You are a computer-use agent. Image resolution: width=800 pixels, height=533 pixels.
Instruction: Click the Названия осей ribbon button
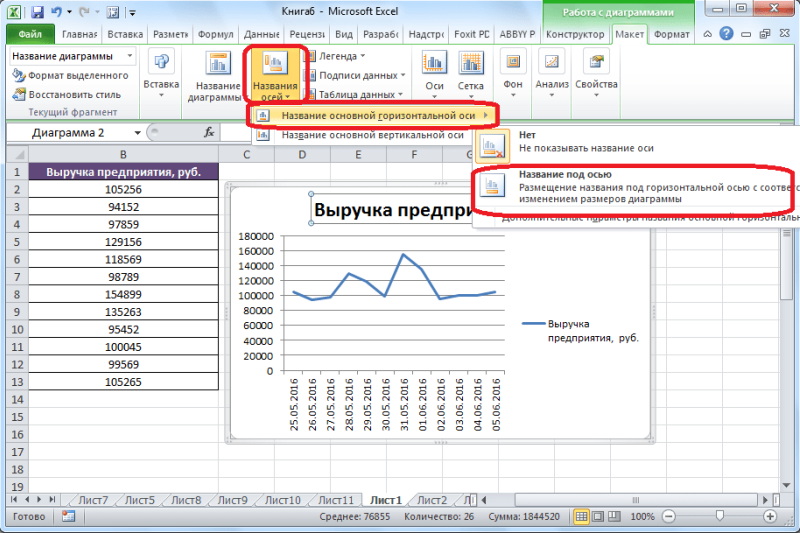pyautogui.click(x=273, y=77)
